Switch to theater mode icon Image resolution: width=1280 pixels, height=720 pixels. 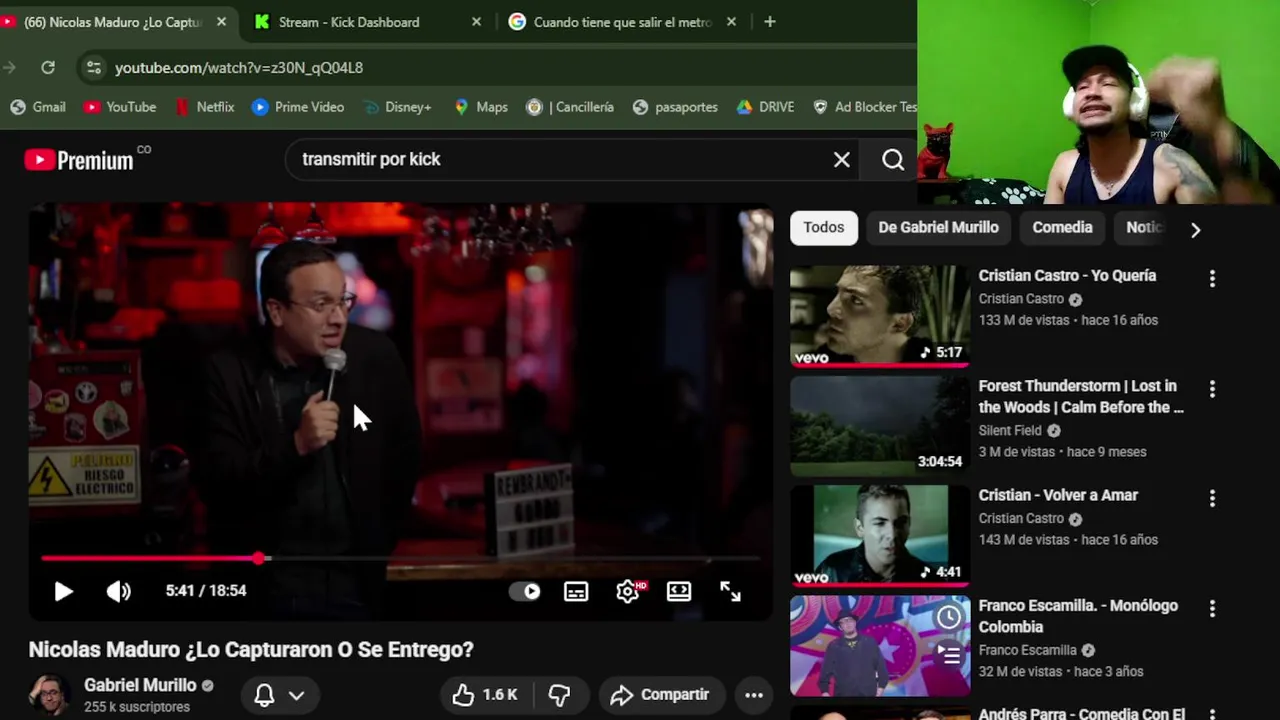tap(679, 591)
